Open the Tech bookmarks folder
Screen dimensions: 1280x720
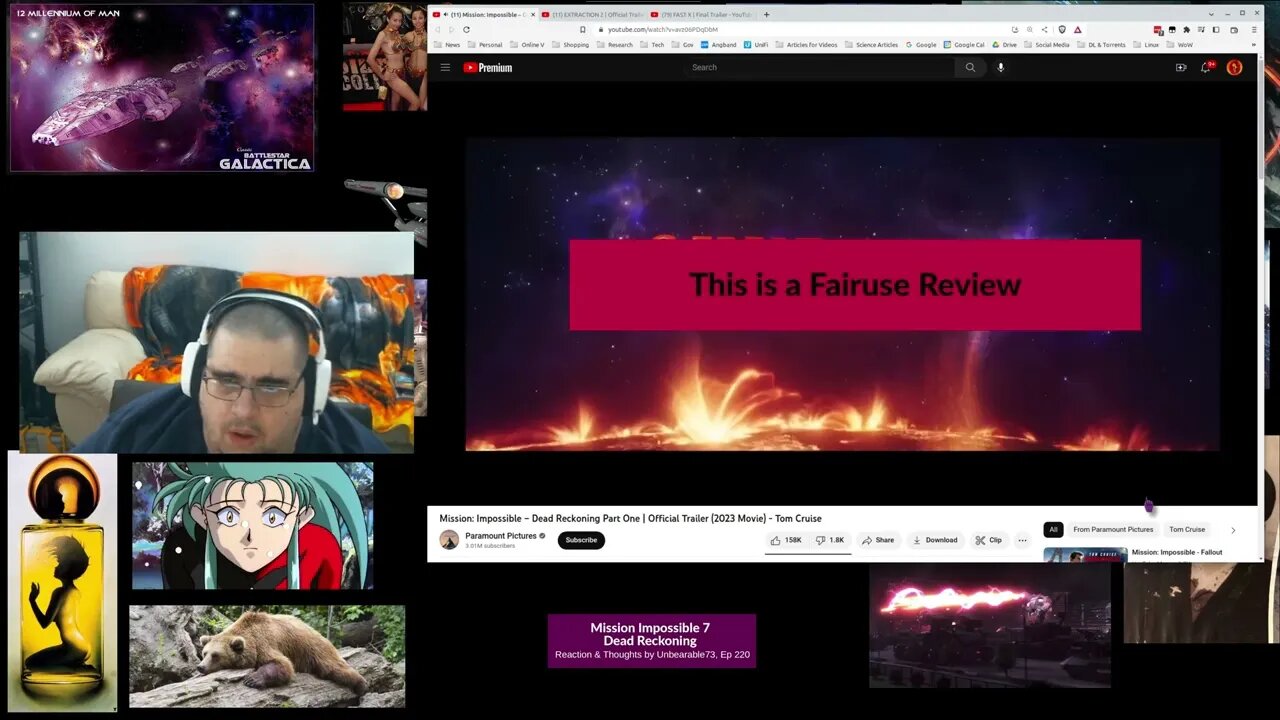point(652,44)
